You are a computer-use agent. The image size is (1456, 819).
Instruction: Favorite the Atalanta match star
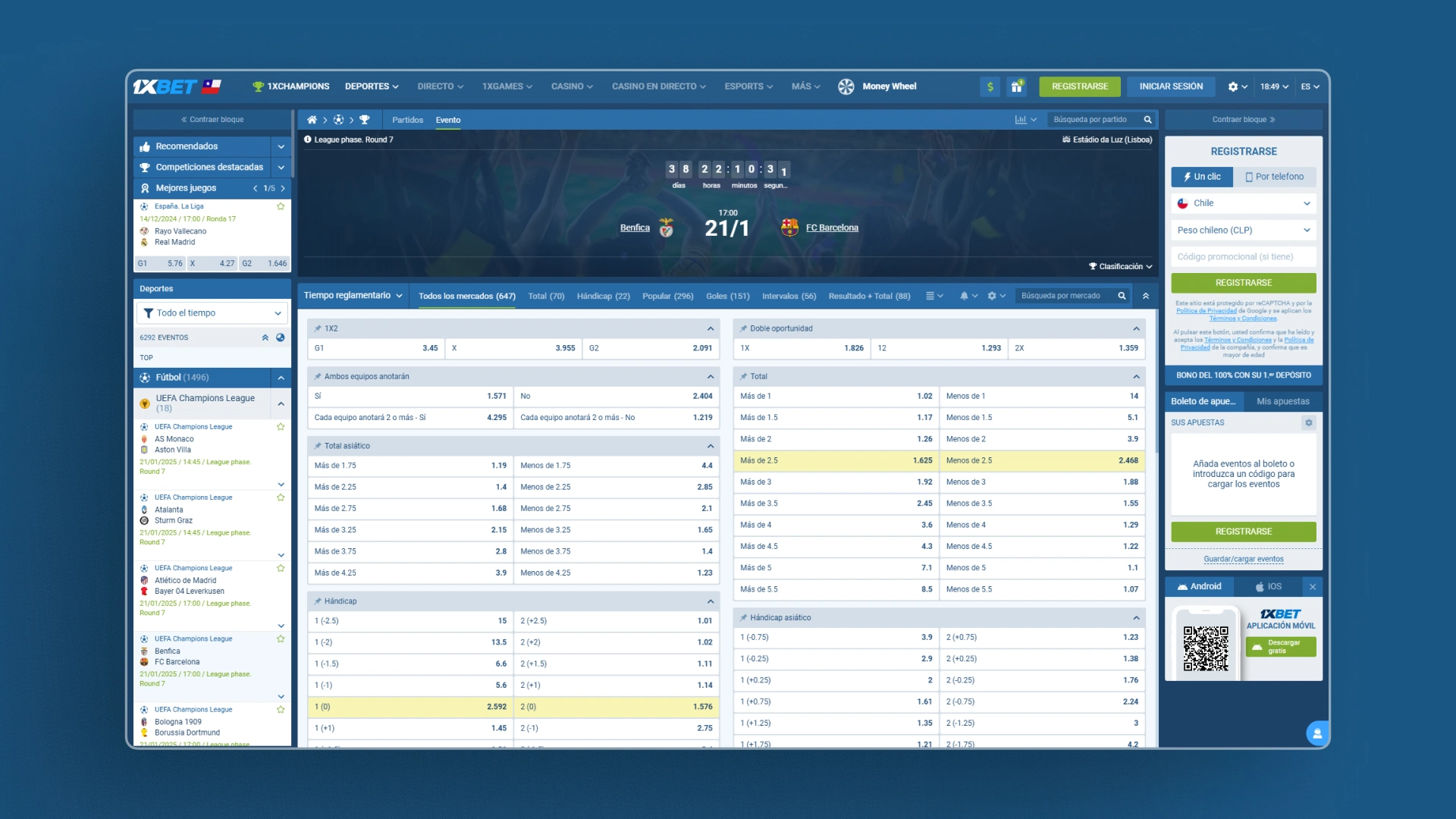281,497
